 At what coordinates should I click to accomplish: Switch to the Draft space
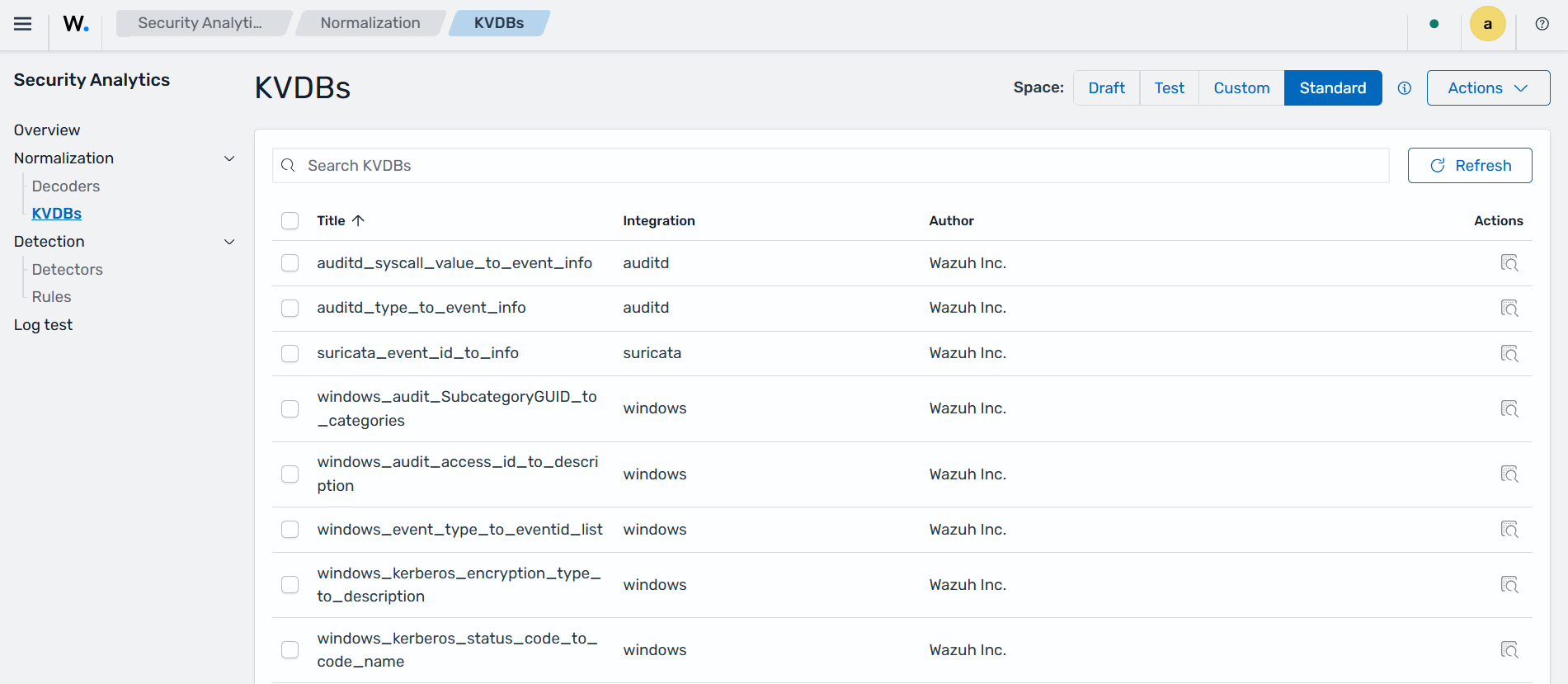pos(1106,88)
